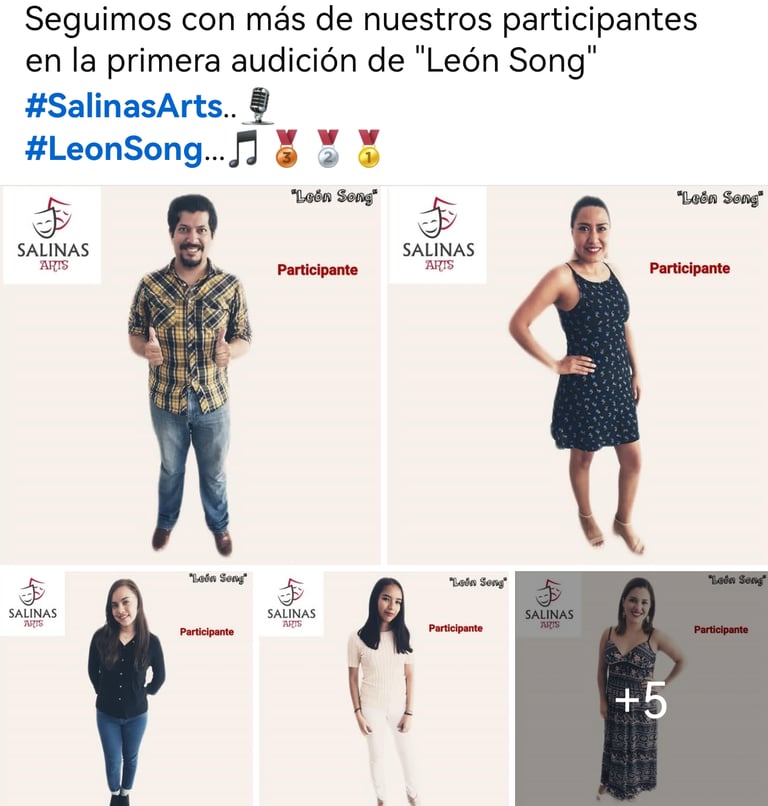This screenshot has width=768, height=806.
Task: Click Participante label beside floral-dress woman
Action: coord(689,268)
